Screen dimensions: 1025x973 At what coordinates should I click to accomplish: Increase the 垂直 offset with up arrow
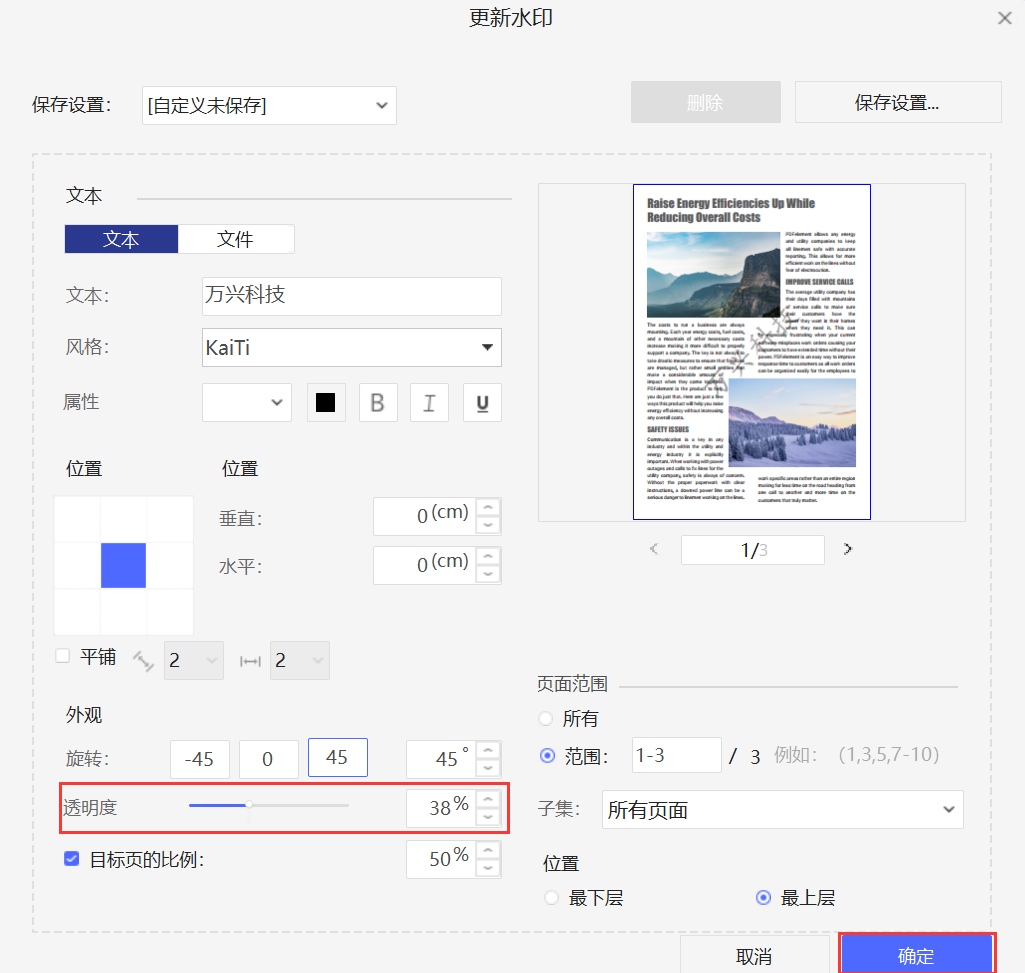point(488,508)
